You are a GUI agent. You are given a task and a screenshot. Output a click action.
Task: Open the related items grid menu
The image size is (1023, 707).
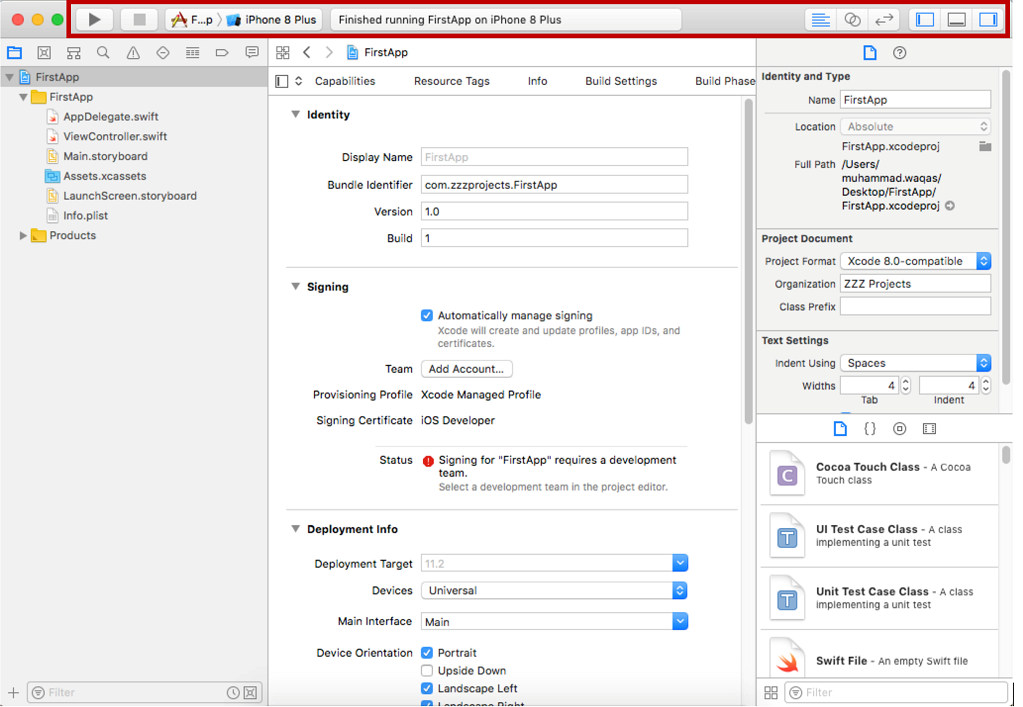pos(282,53)
